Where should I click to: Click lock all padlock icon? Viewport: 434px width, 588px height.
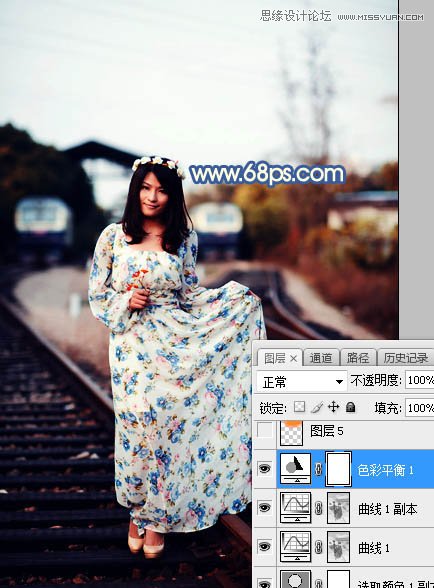351,407
